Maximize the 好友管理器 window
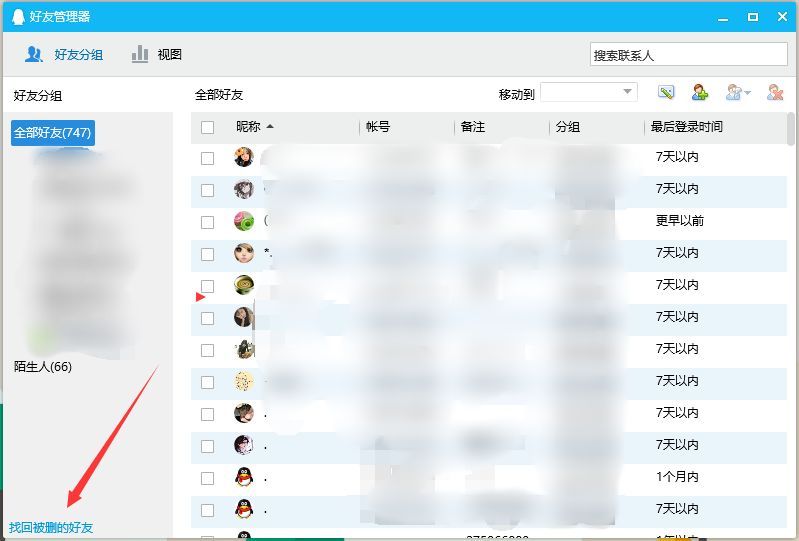This screenshot has width=799, height=541. pyautogui.click(x=753, y=17)
